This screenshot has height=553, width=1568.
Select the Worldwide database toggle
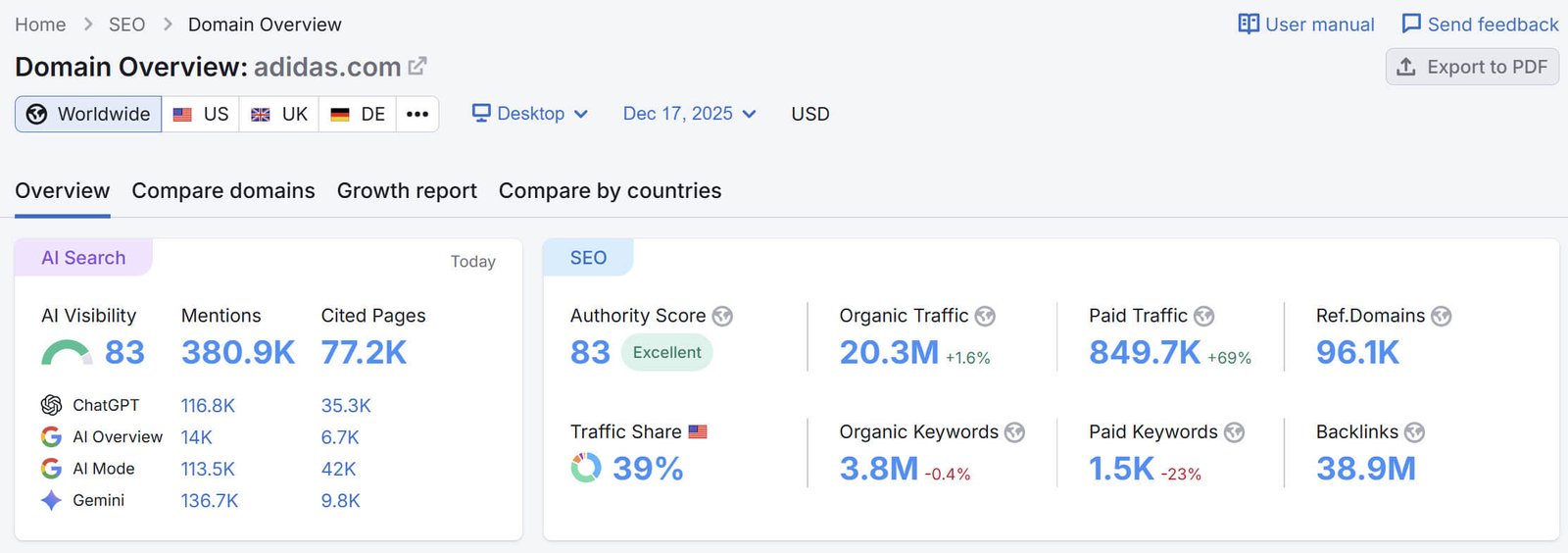coord(88,114)
